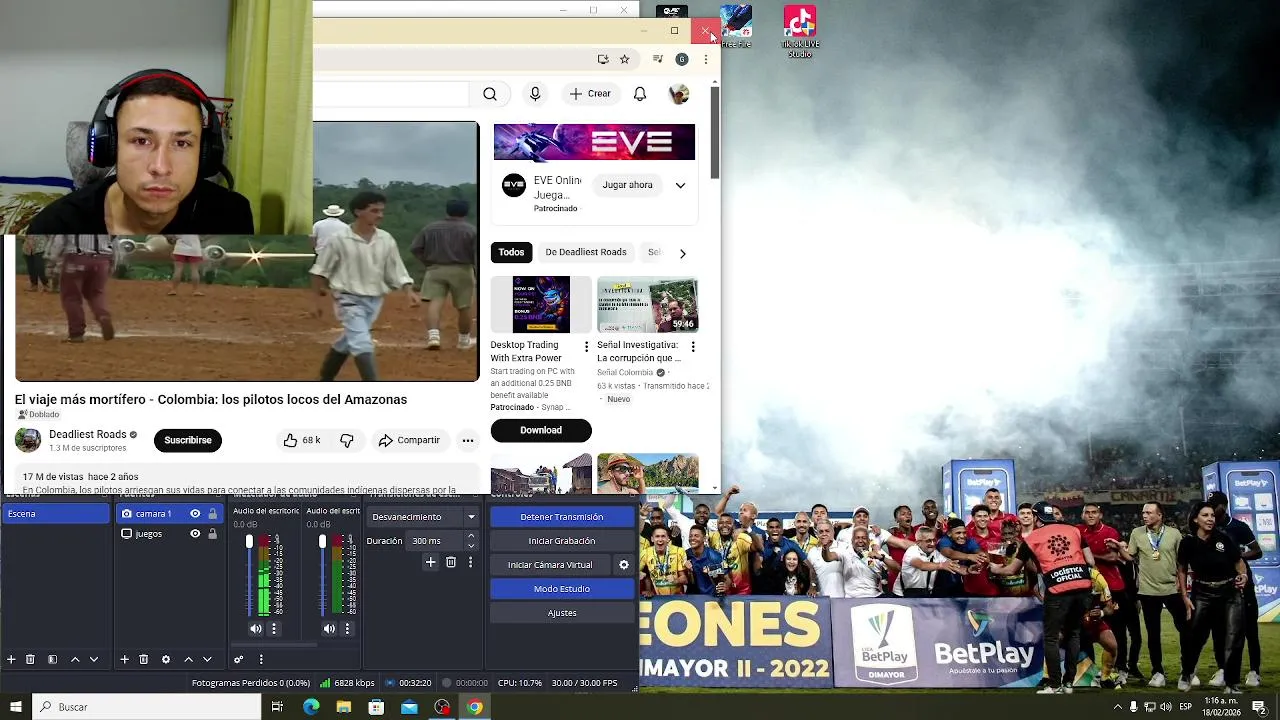This screenshot has height=720, width=1280.
Task: Dislike the video with thumbs down
Action: coord(347,440)
